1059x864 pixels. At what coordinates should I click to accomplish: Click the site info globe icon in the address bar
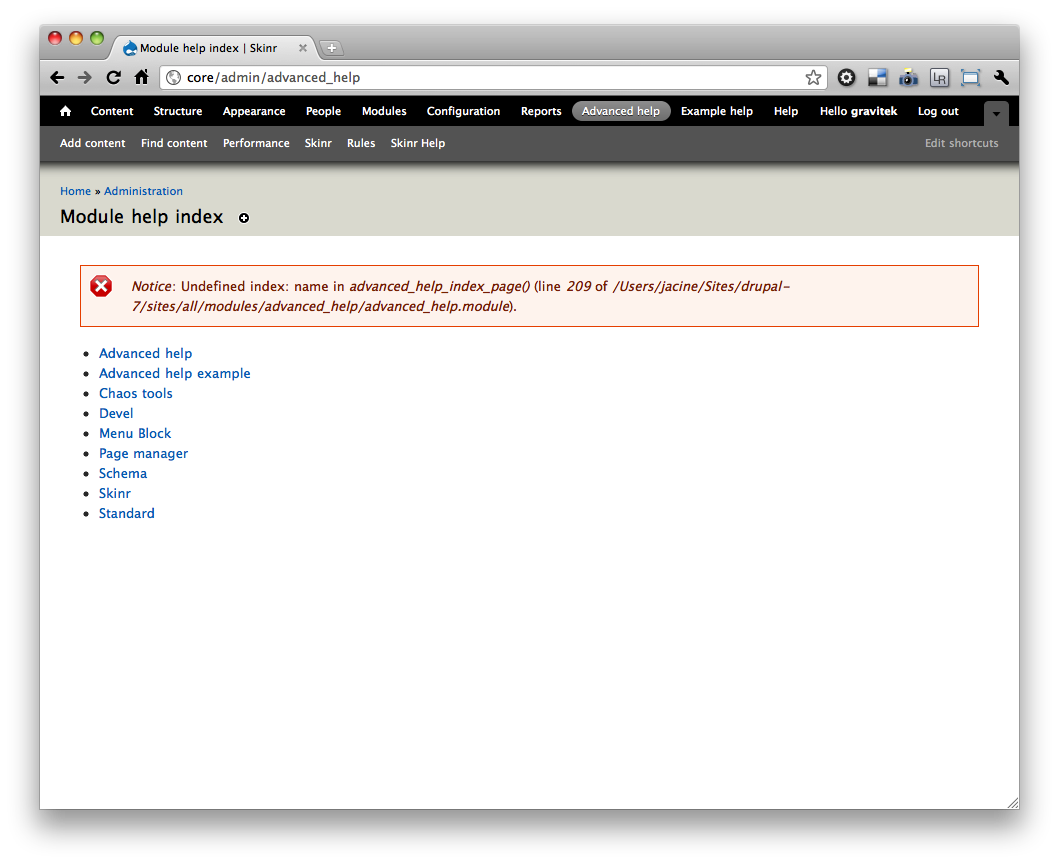click(x=174, y=78)
